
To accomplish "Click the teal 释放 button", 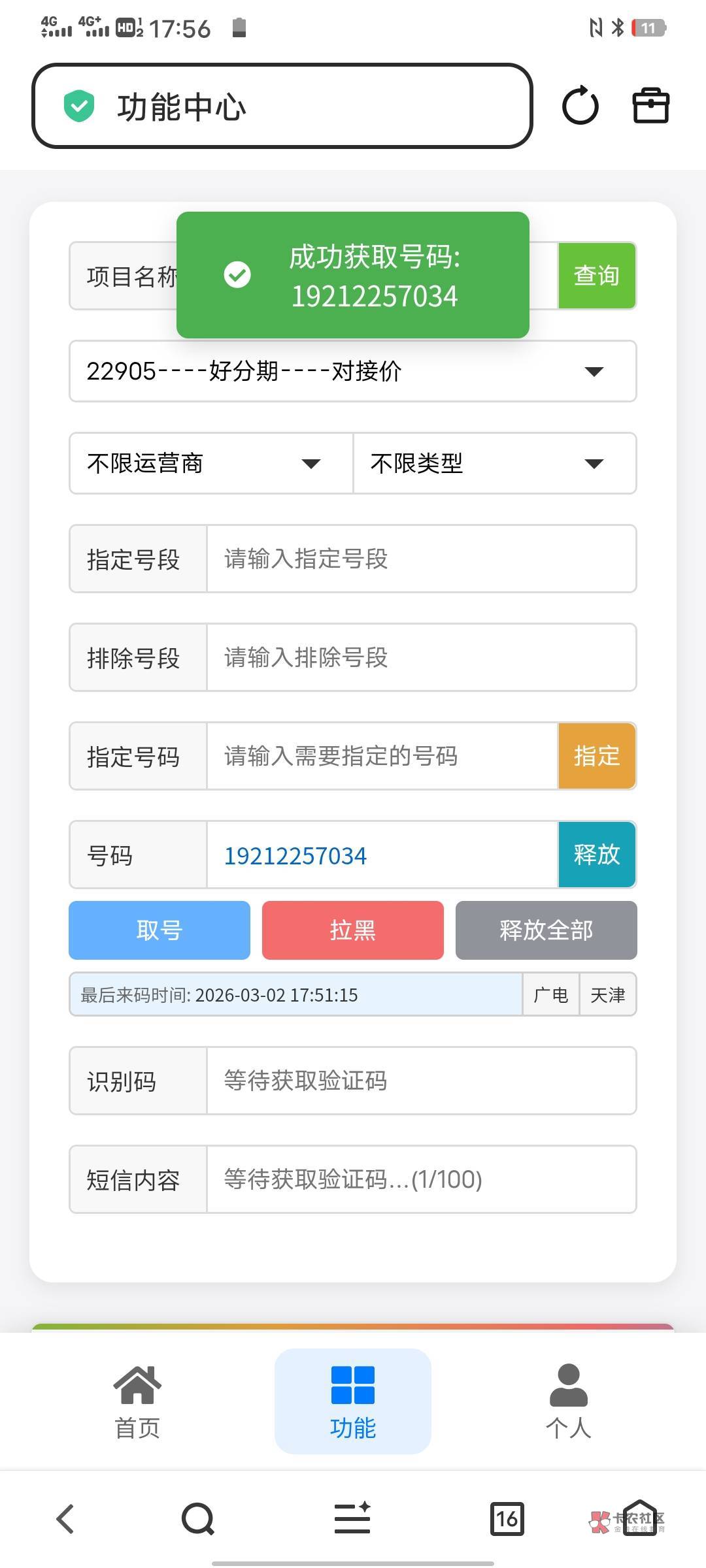I will (x=596, y=855).
